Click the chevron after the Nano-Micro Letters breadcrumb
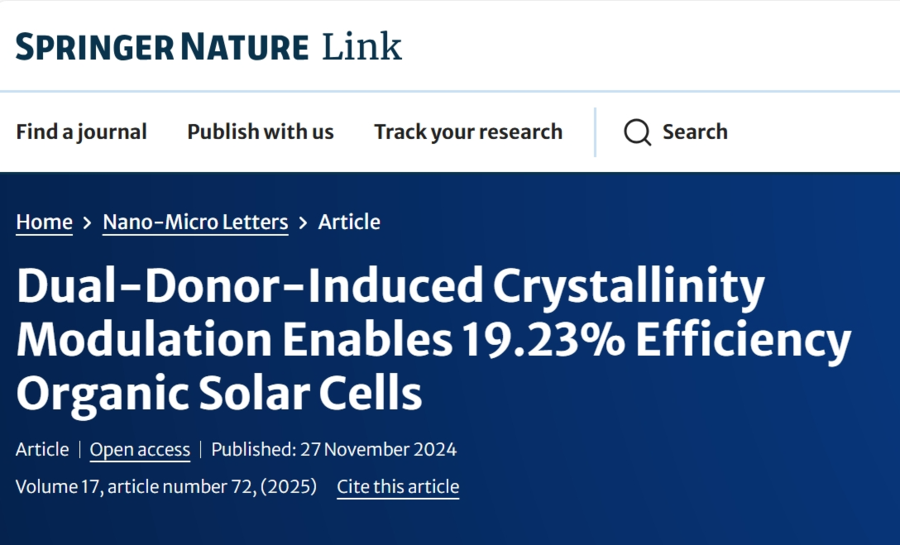Screen dimensions: 900x545 303,223
